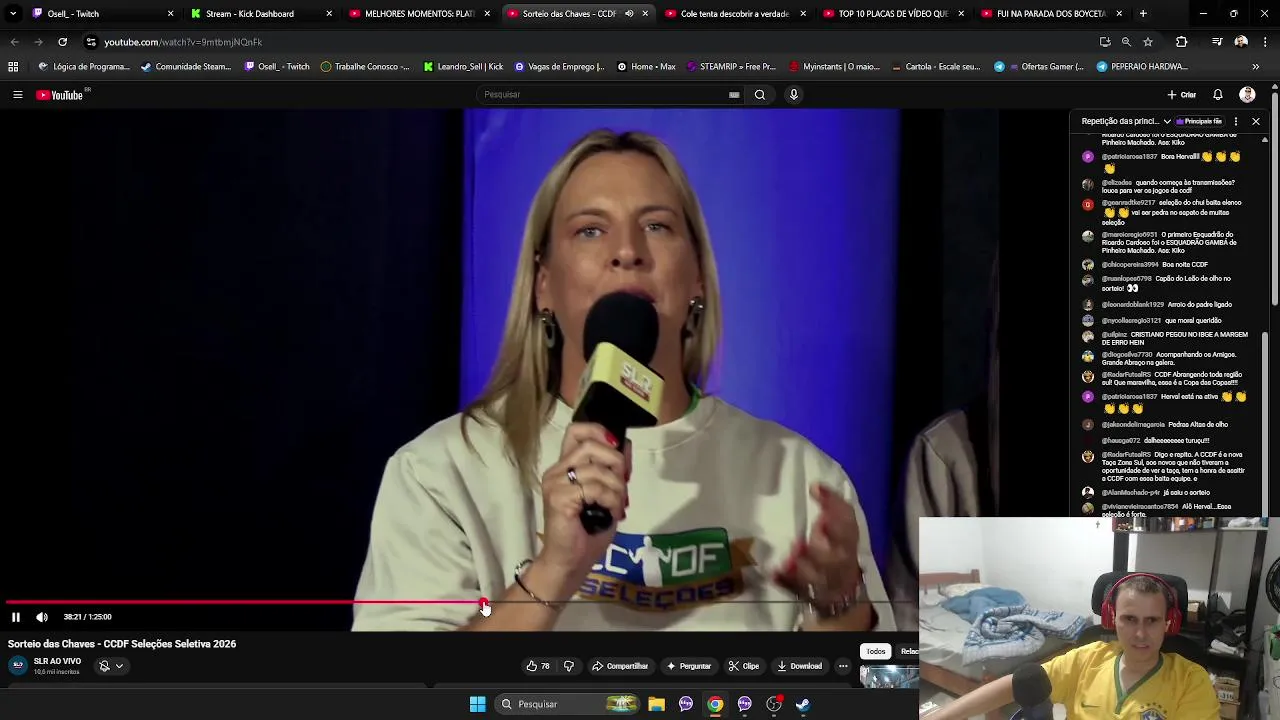Open the on-screen keyboard in search box
Screen dimensions: 1280x720
[734, 95]
